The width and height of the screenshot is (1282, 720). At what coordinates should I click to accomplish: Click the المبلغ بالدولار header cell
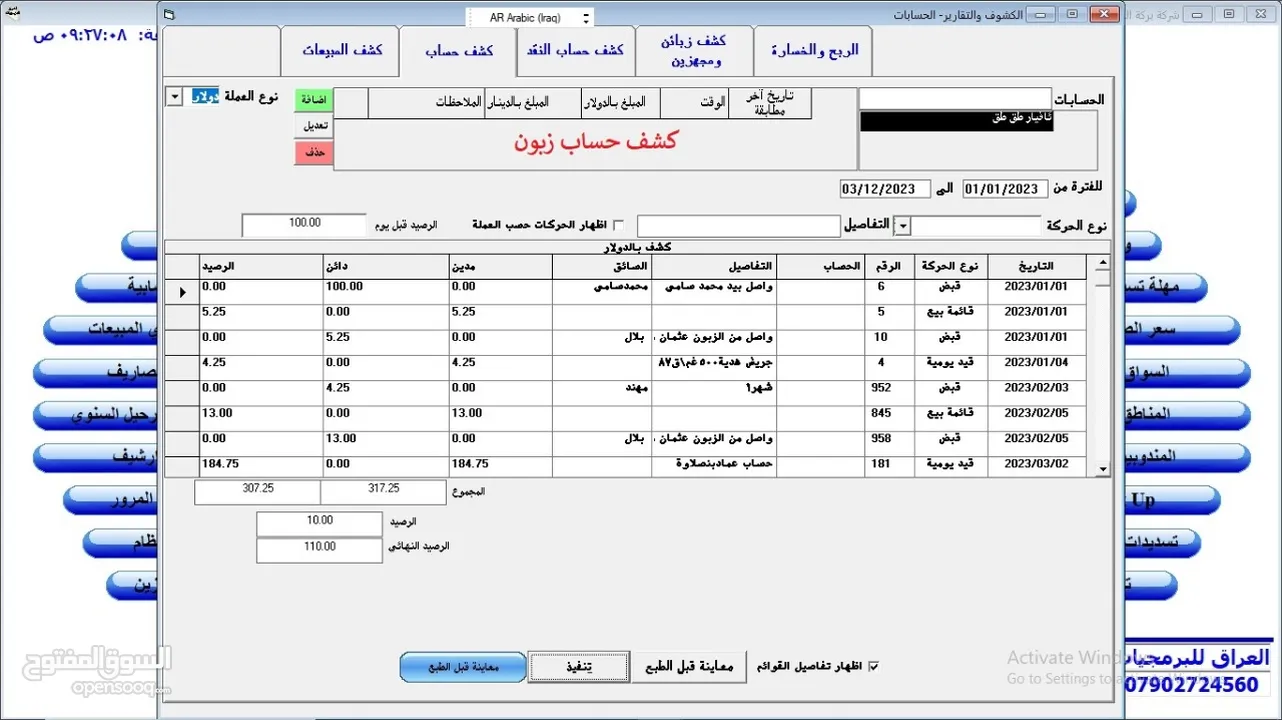[620, 103]
